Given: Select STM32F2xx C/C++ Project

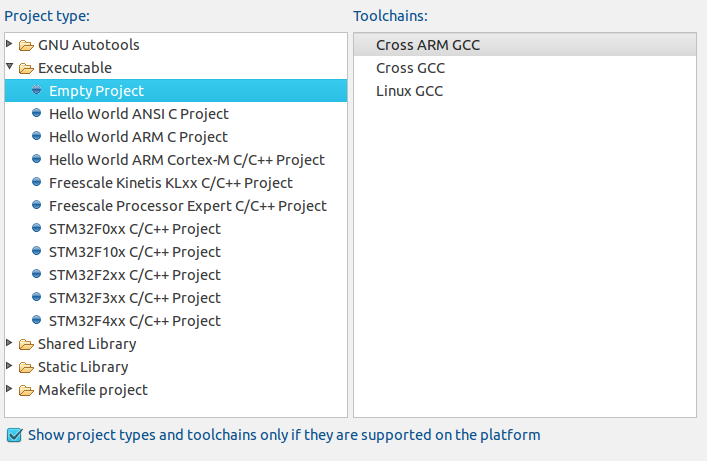Looking at the screenshot, I should (x=135, y=275).
